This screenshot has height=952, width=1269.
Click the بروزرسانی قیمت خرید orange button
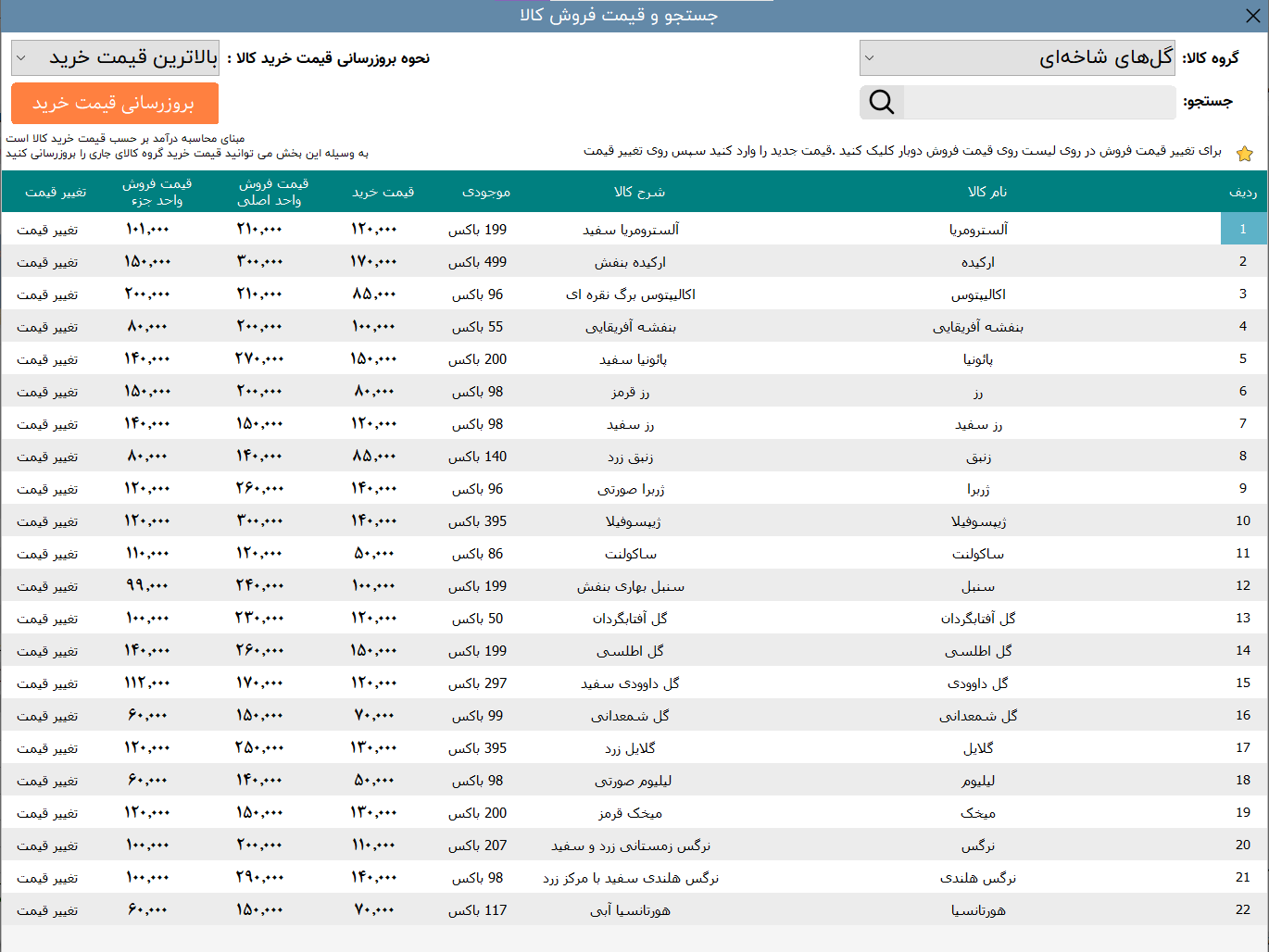[x=115, y=103]
